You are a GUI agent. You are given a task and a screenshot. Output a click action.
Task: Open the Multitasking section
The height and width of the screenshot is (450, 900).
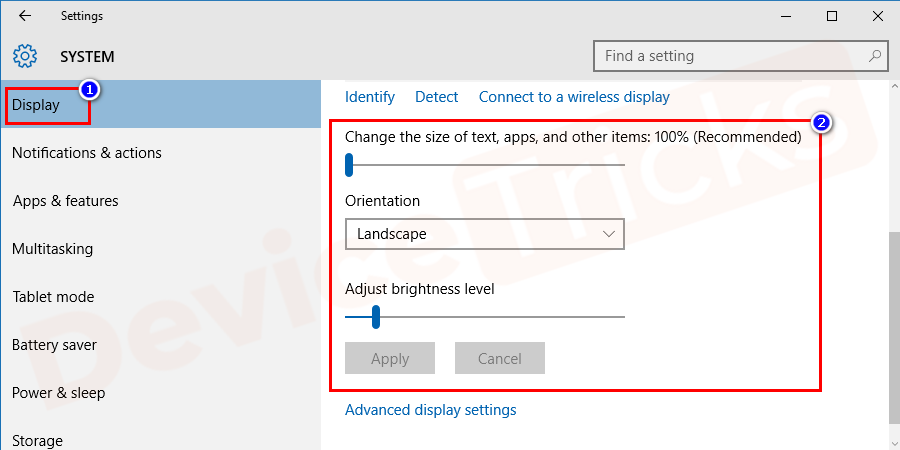pyautogui.click(x=52, y=249)
